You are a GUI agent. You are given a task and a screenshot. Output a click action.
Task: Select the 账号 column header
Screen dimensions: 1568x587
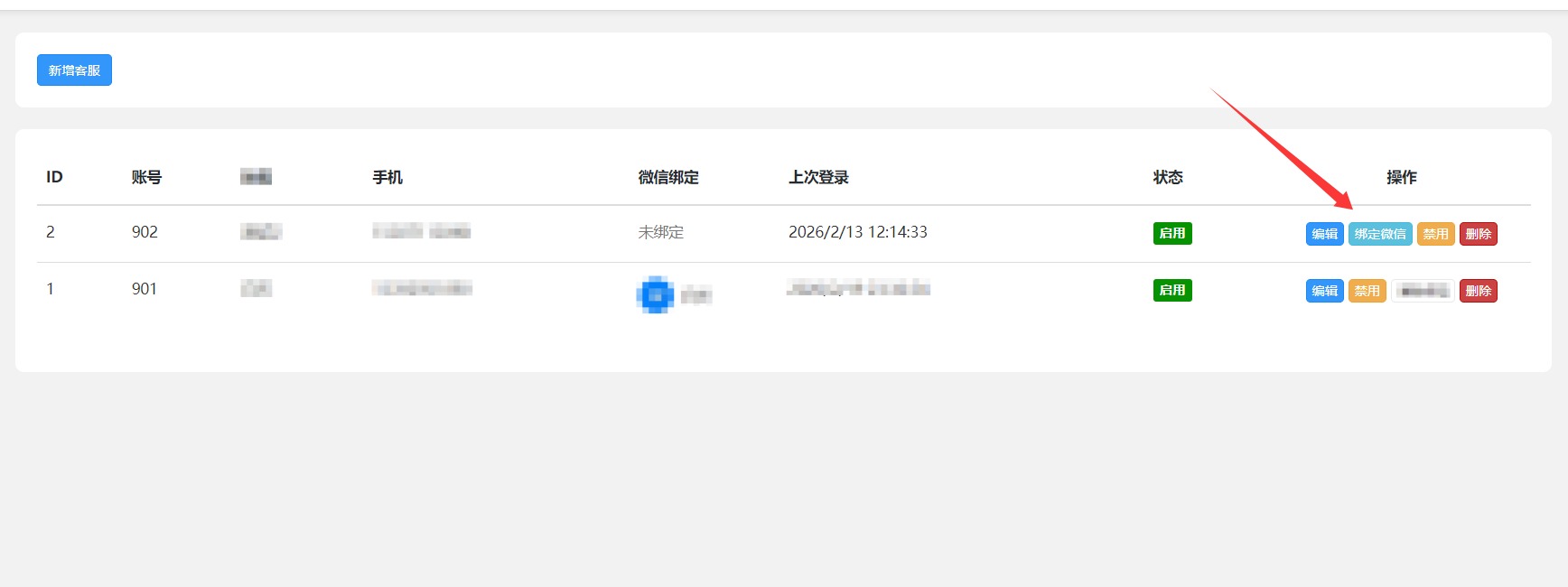[x=146, y=177]
